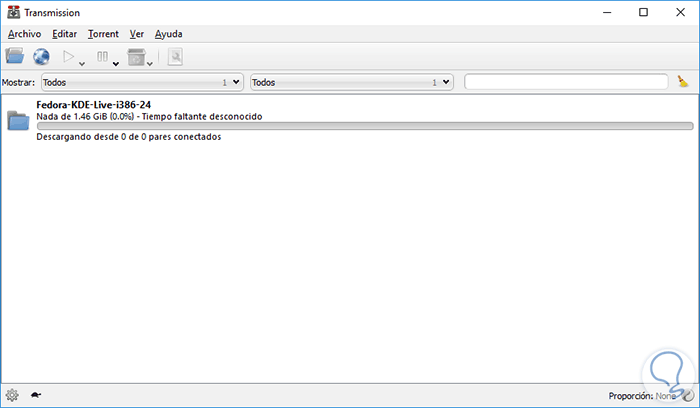Expand the pause button dropdown arrow
The image size is (700, 408).
tap(116, 64)
